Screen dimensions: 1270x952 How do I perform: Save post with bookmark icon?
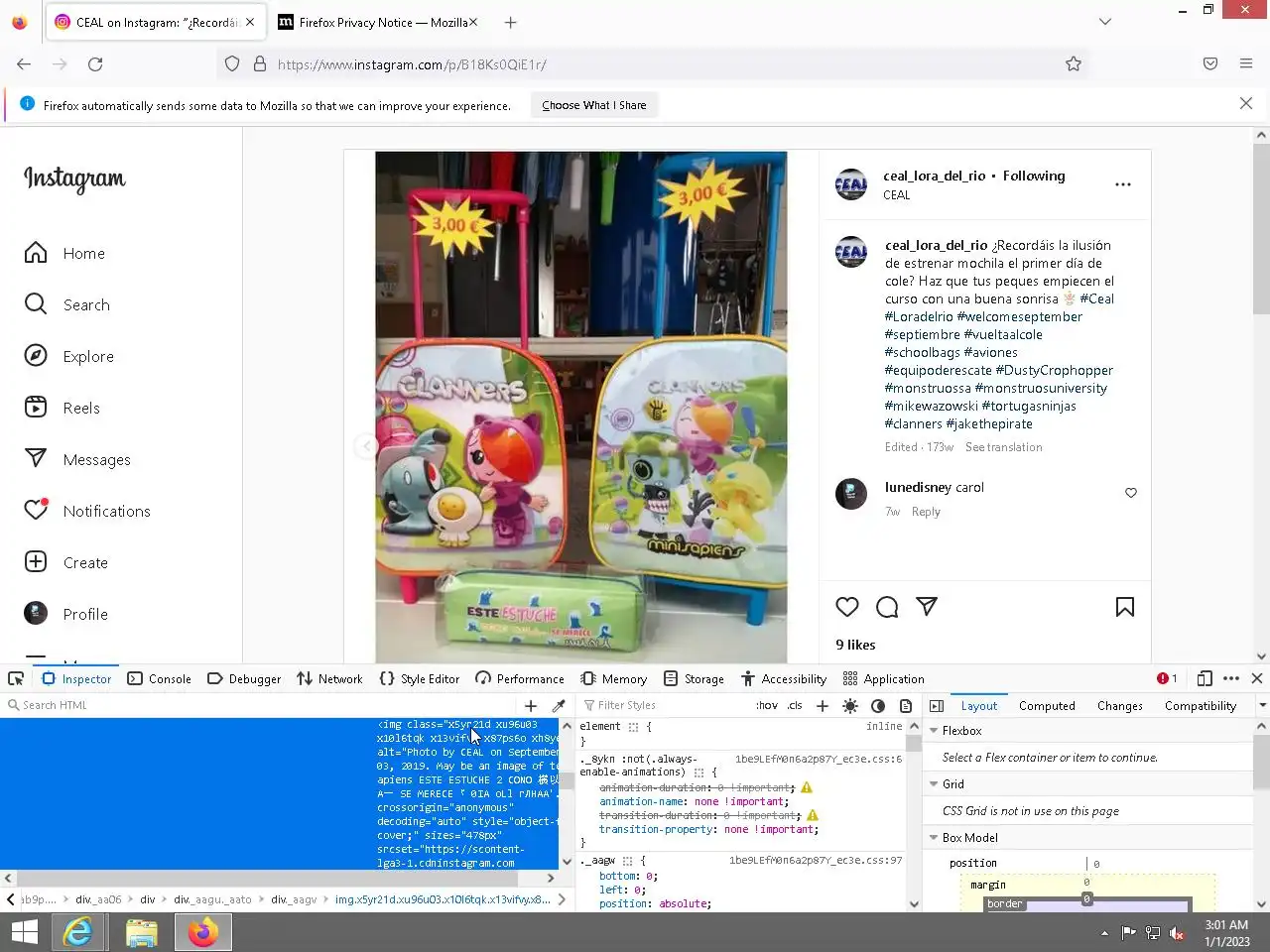[1125, 607]
